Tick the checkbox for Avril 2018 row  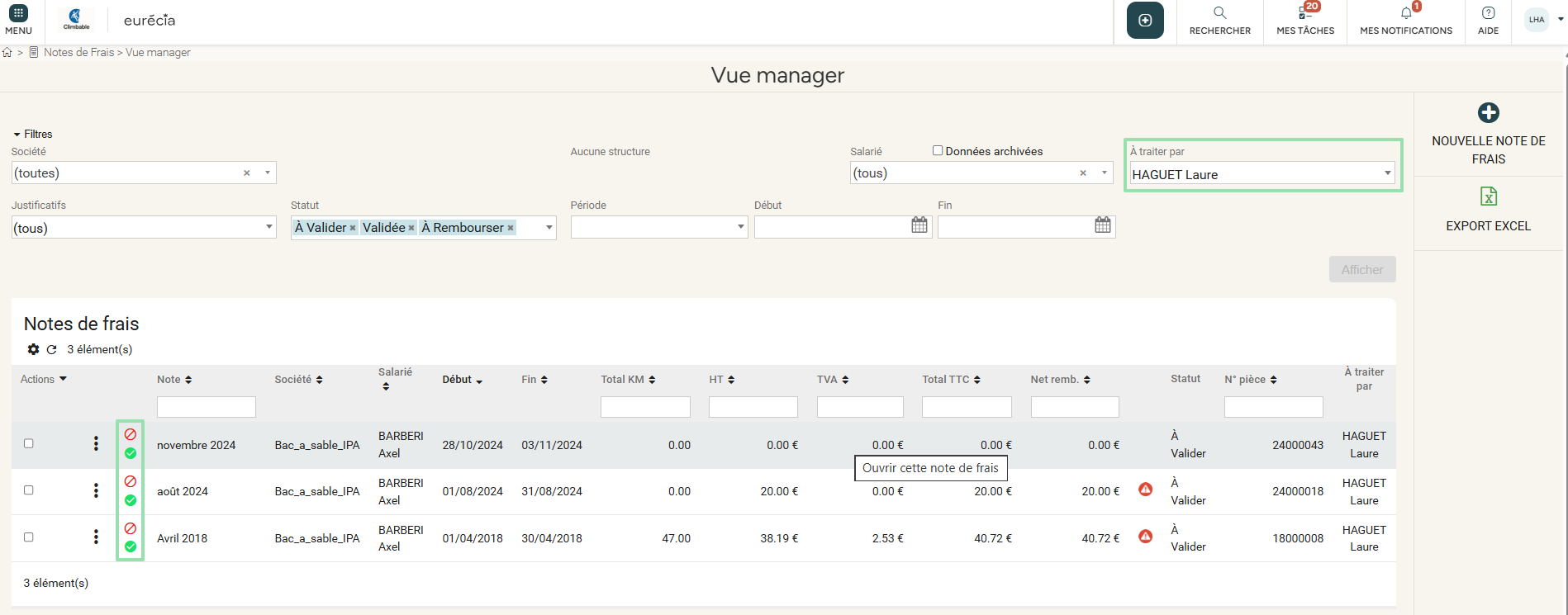tap(29, 537)
